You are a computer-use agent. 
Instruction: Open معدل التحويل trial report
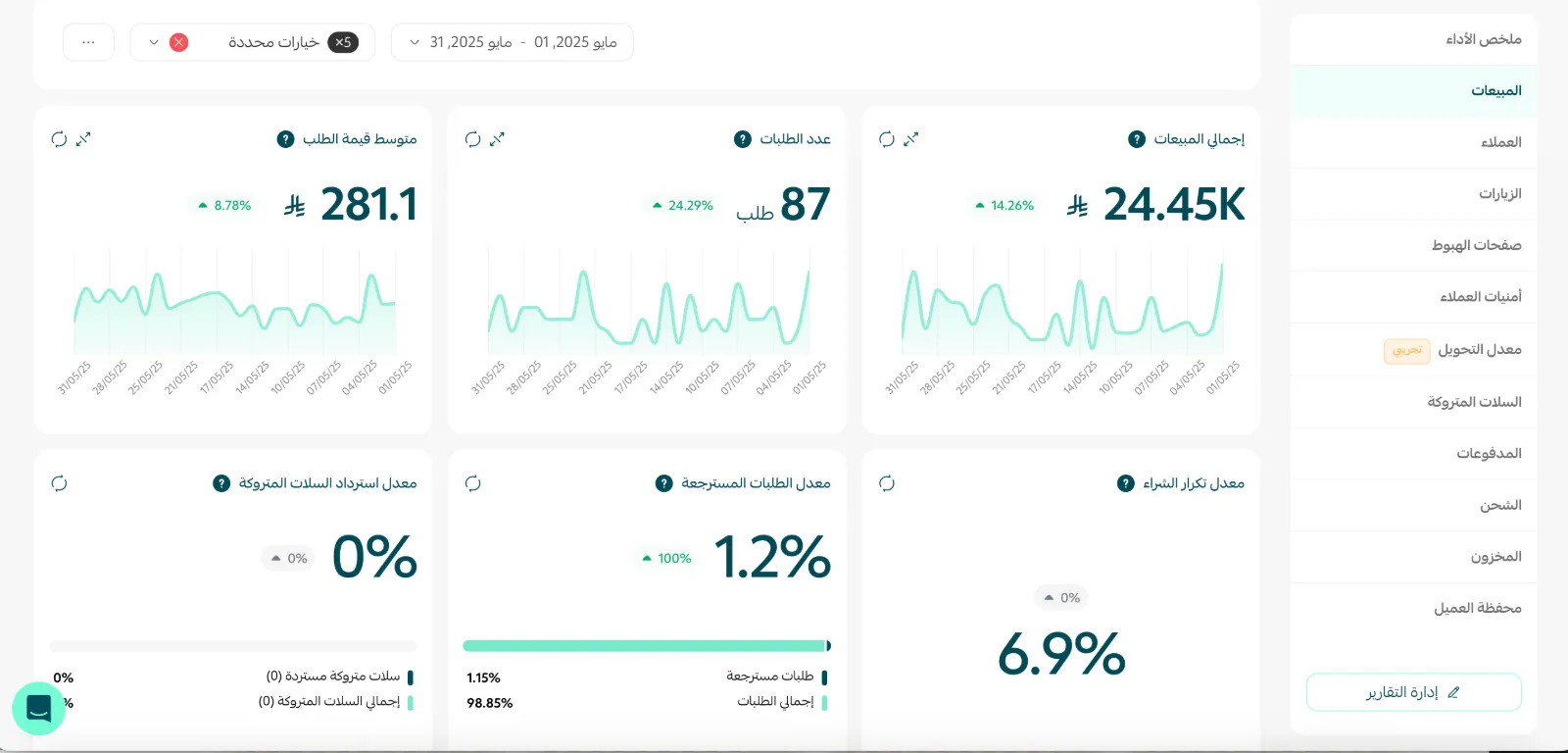[x=1413, y=350]
